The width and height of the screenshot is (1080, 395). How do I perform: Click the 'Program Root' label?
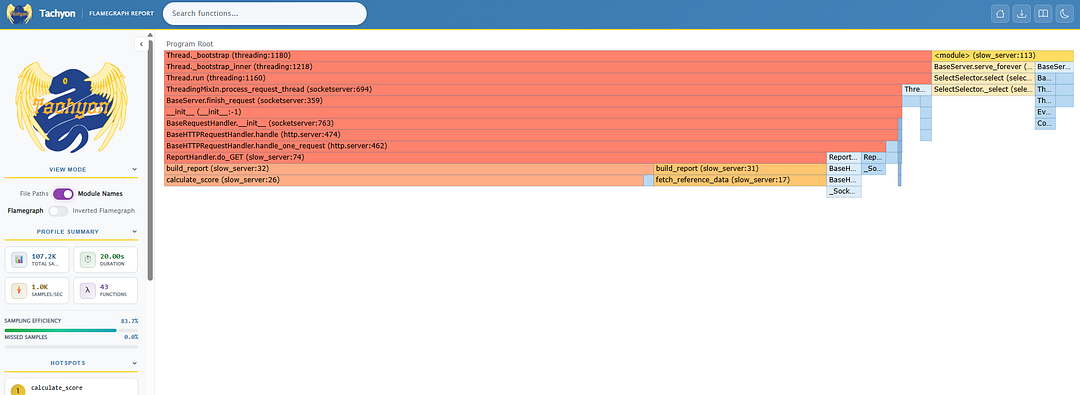point(189,44)
